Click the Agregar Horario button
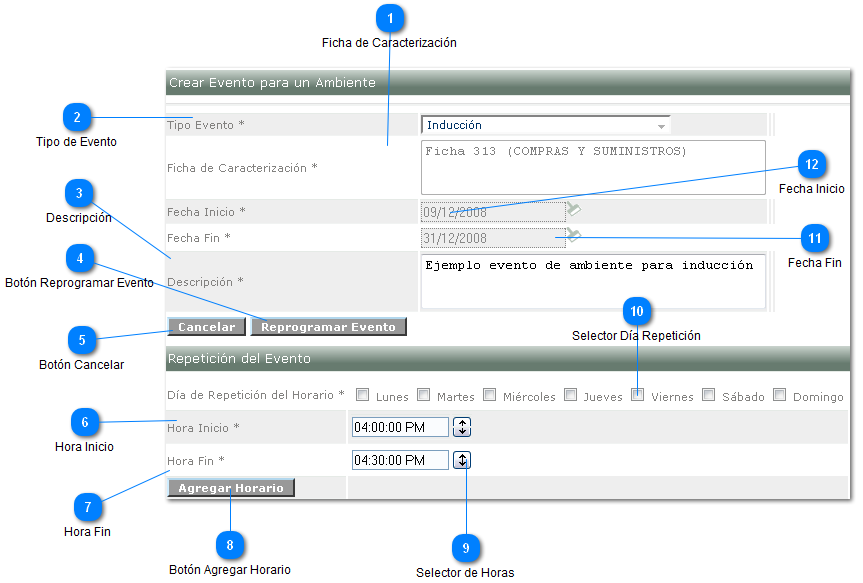 pos(231,488)
